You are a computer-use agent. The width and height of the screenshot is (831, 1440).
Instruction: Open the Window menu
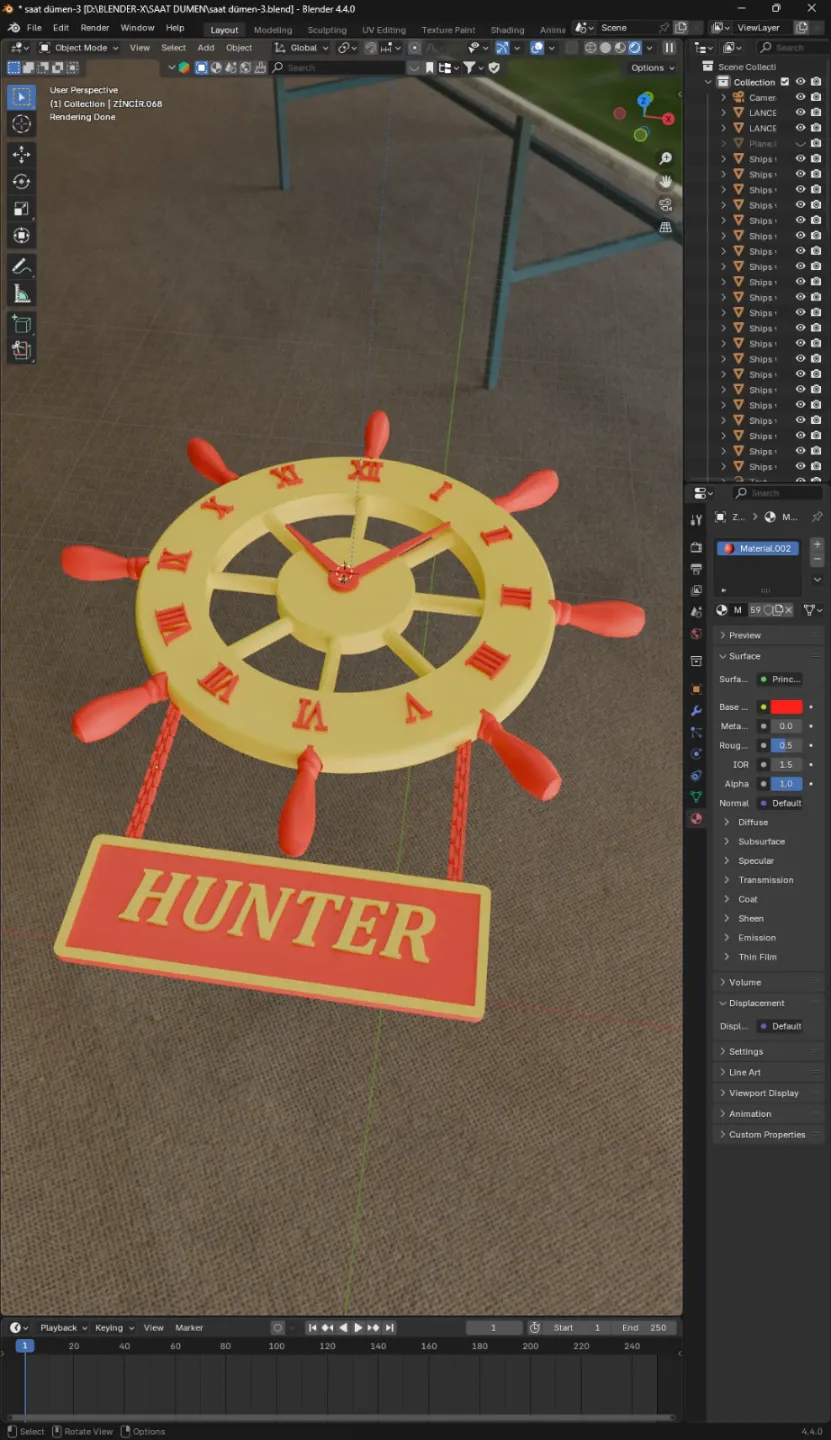tap(138, 27)
